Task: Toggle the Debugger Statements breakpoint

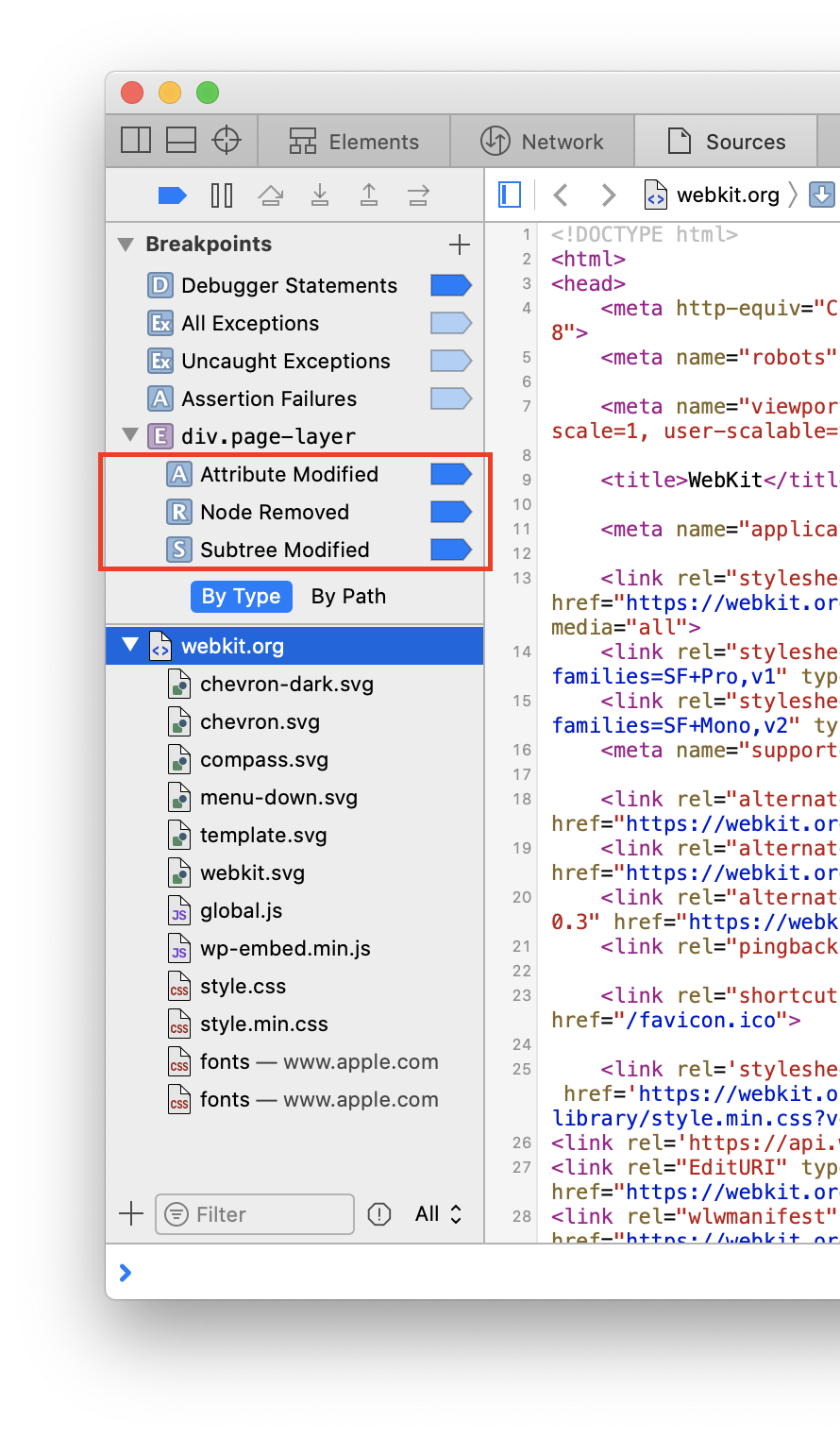Action: coord(450,285)
